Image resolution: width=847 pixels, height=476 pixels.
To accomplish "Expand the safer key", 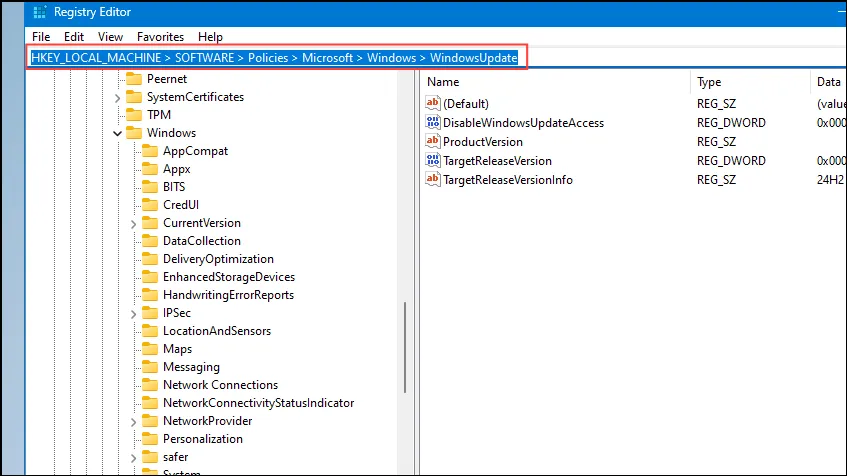I will 133,458.
